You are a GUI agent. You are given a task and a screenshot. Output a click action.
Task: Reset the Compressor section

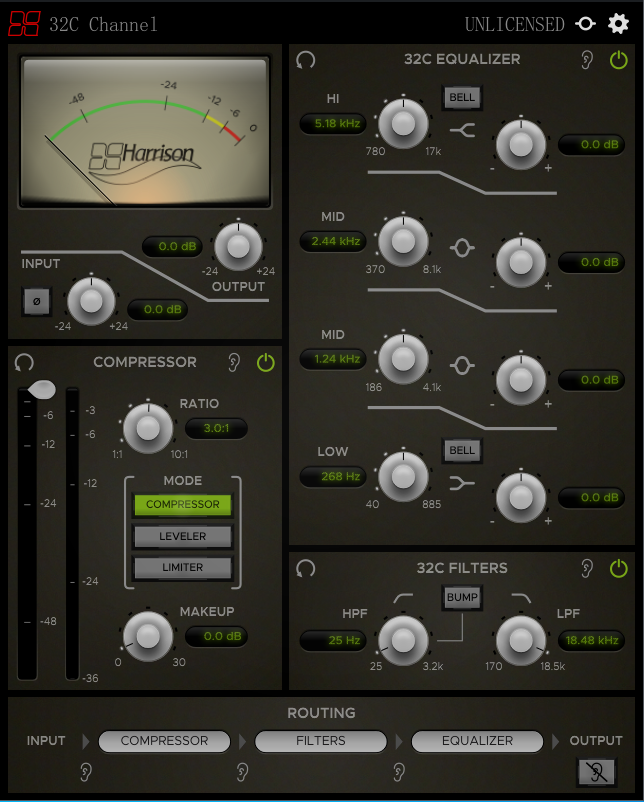(x=24, y=363)
